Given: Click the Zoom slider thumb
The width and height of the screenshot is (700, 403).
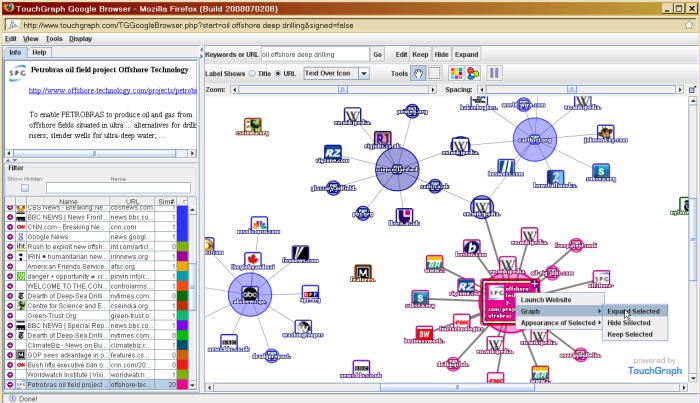Looking at the screenshot, I should [x=343, y=90].
